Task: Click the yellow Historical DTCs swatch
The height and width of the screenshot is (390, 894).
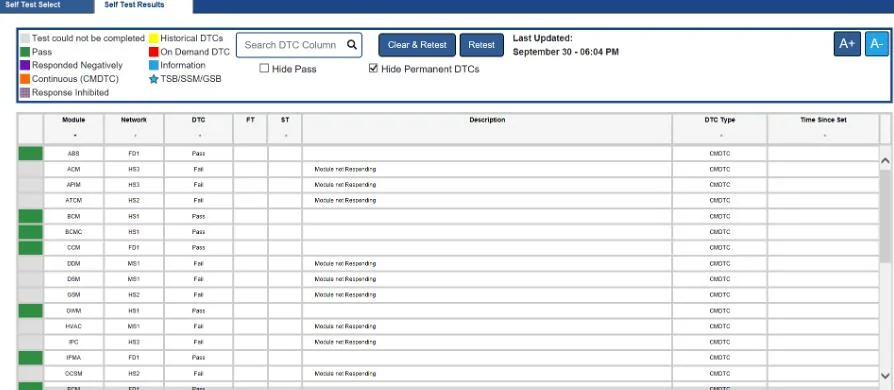Action: click(x=153, y=38)
